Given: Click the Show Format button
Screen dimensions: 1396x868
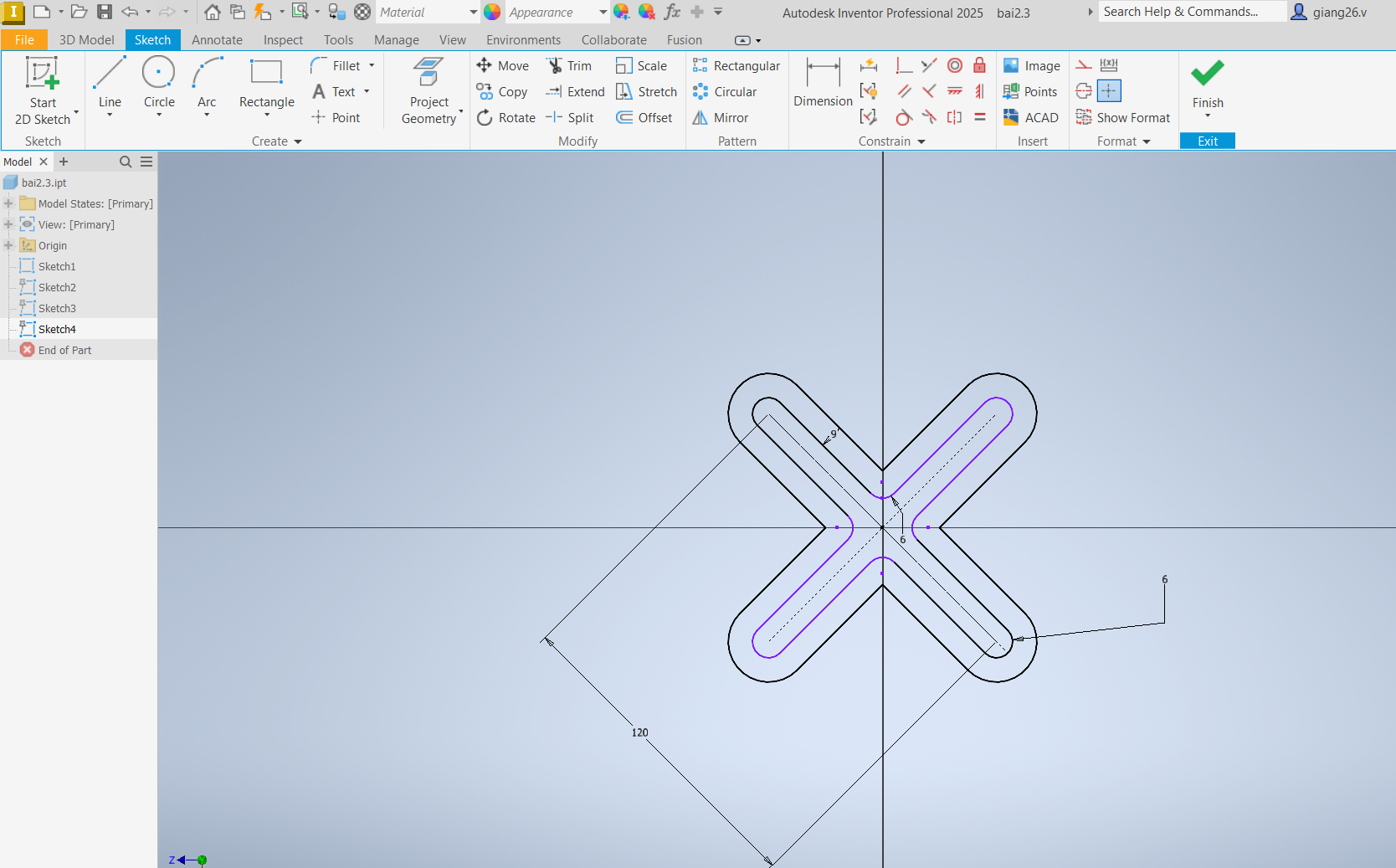Looking at the screenshot, I should tap(1123, 118).
